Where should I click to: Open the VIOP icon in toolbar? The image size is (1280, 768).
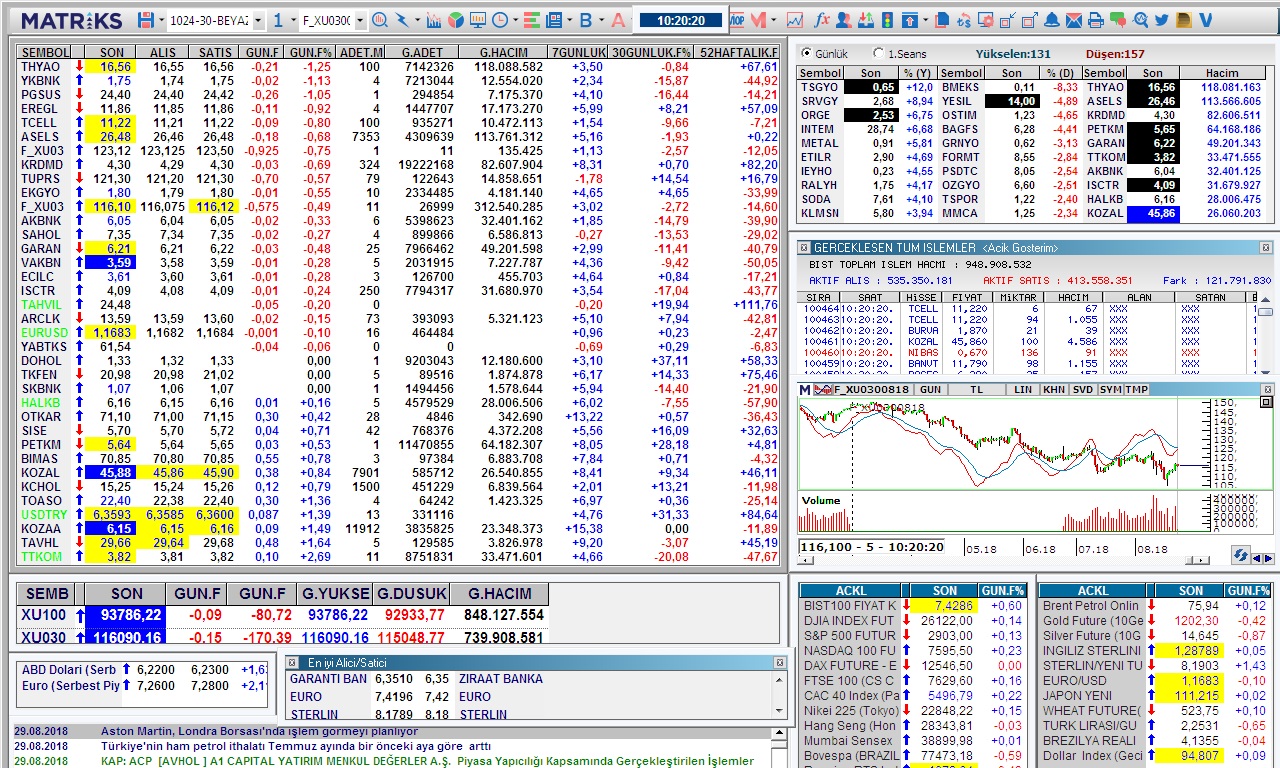point(736,20)
